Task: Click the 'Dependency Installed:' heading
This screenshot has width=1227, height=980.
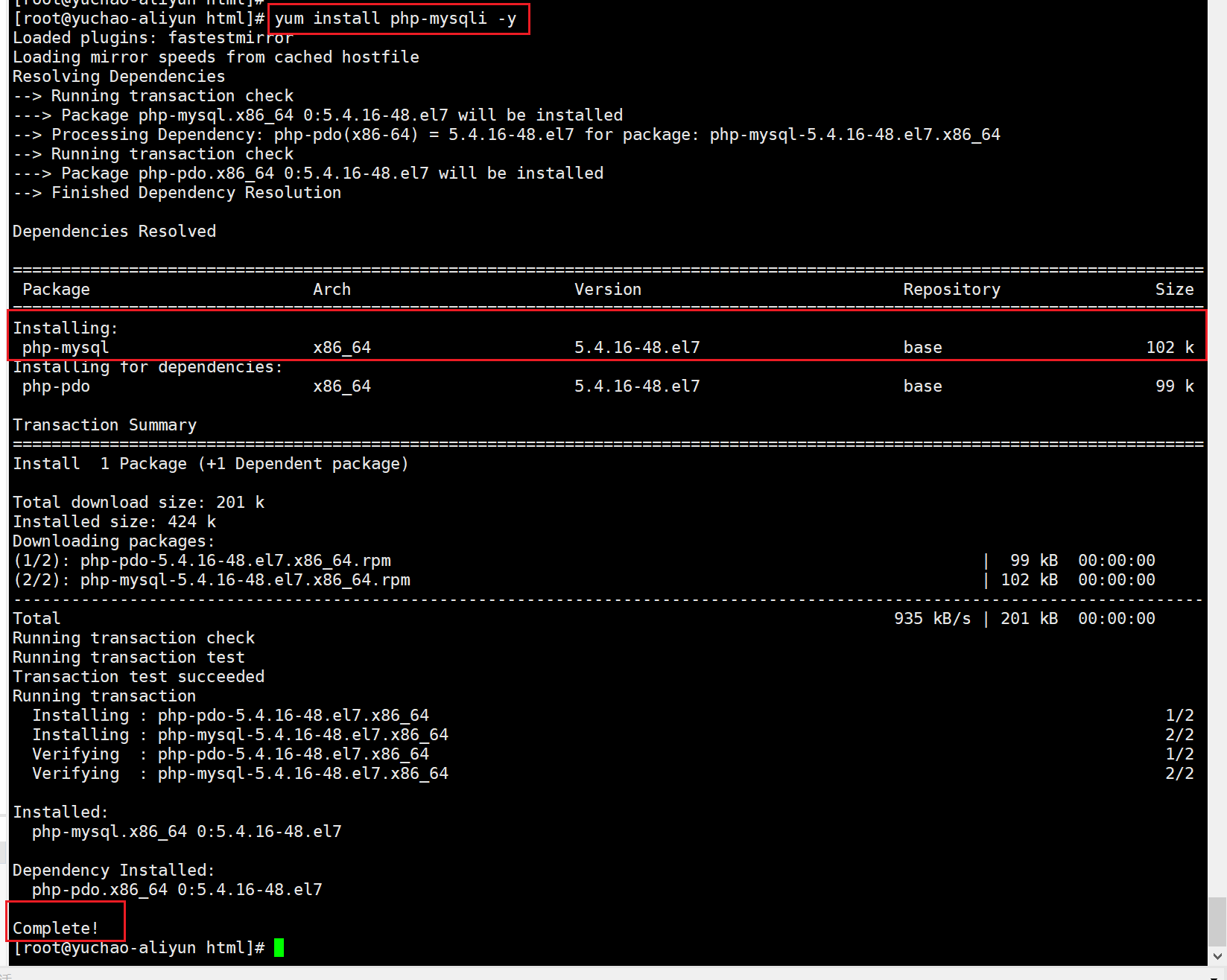Action: (113, 870)
